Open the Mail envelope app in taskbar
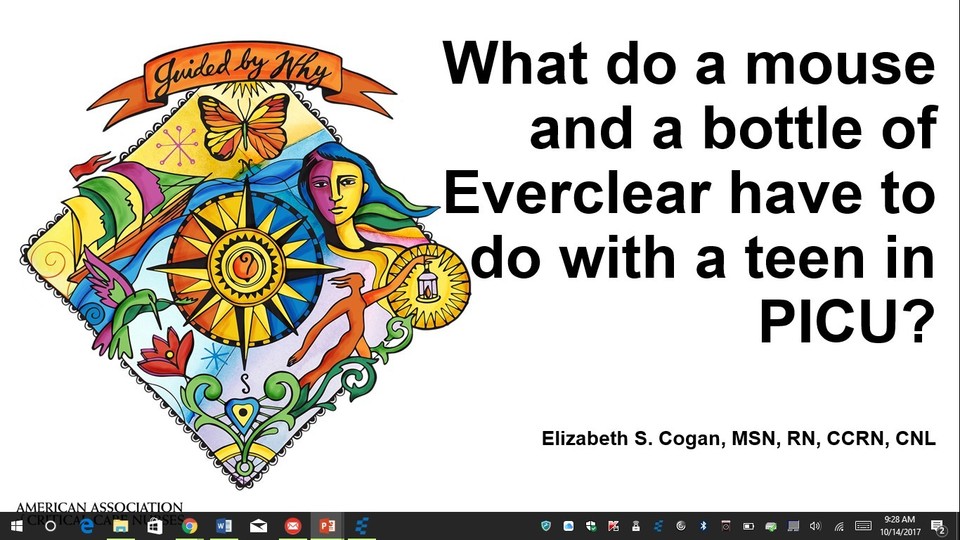This screenshot has height=540, width=960. (258, 526)
